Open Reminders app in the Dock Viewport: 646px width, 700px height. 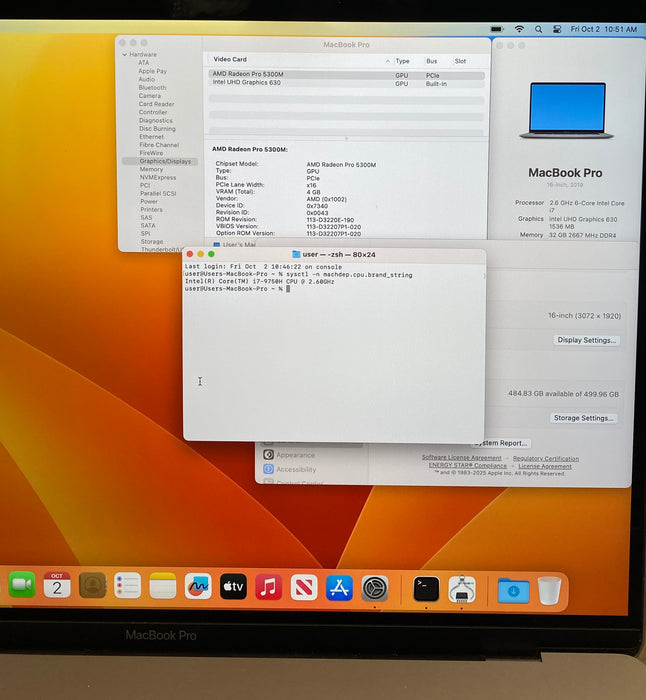[127, 586]
